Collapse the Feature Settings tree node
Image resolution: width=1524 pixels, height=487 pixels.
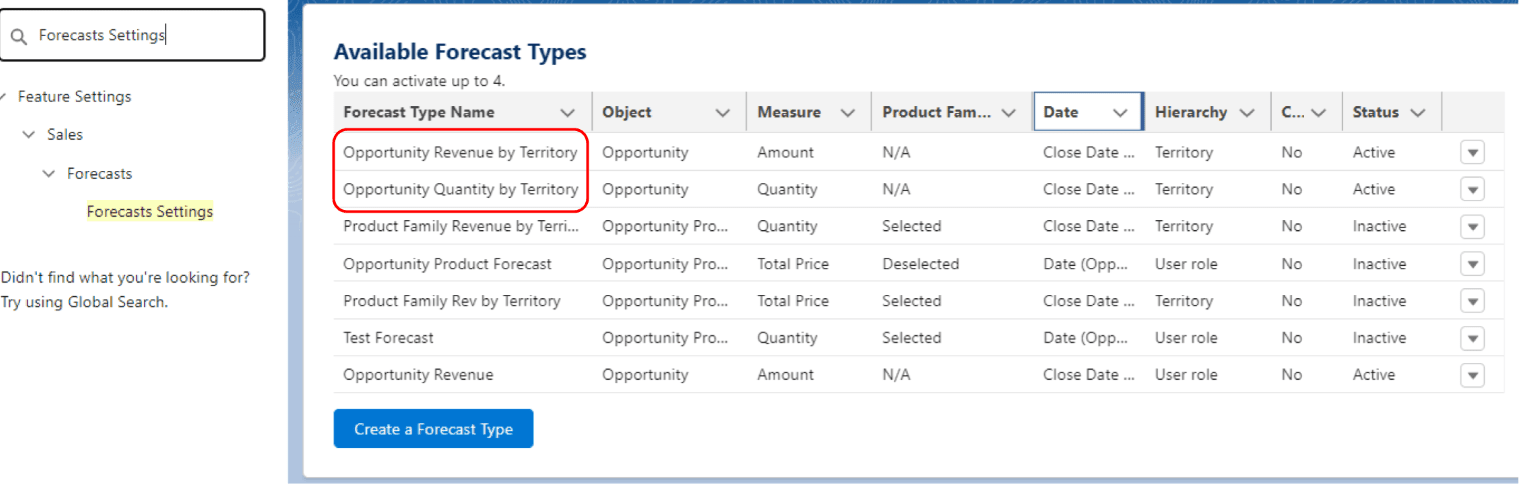(x=4, y=97)
